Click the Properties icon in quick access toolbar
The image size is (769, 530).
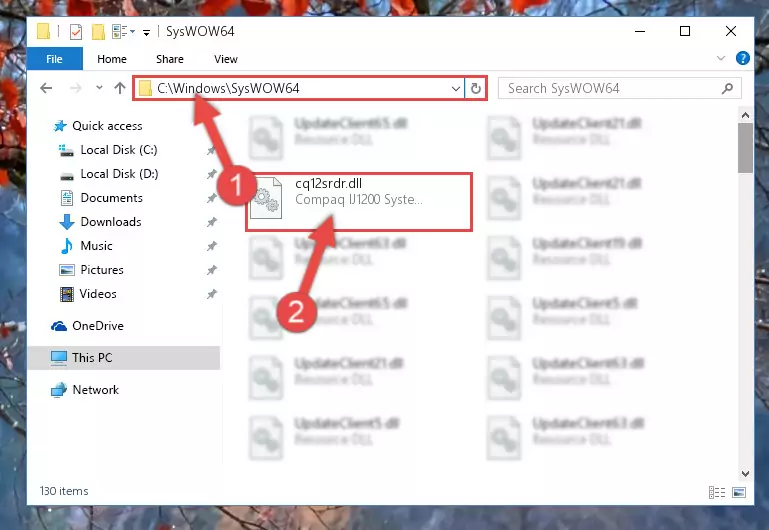pyautogui.click(x=76, y=32)
